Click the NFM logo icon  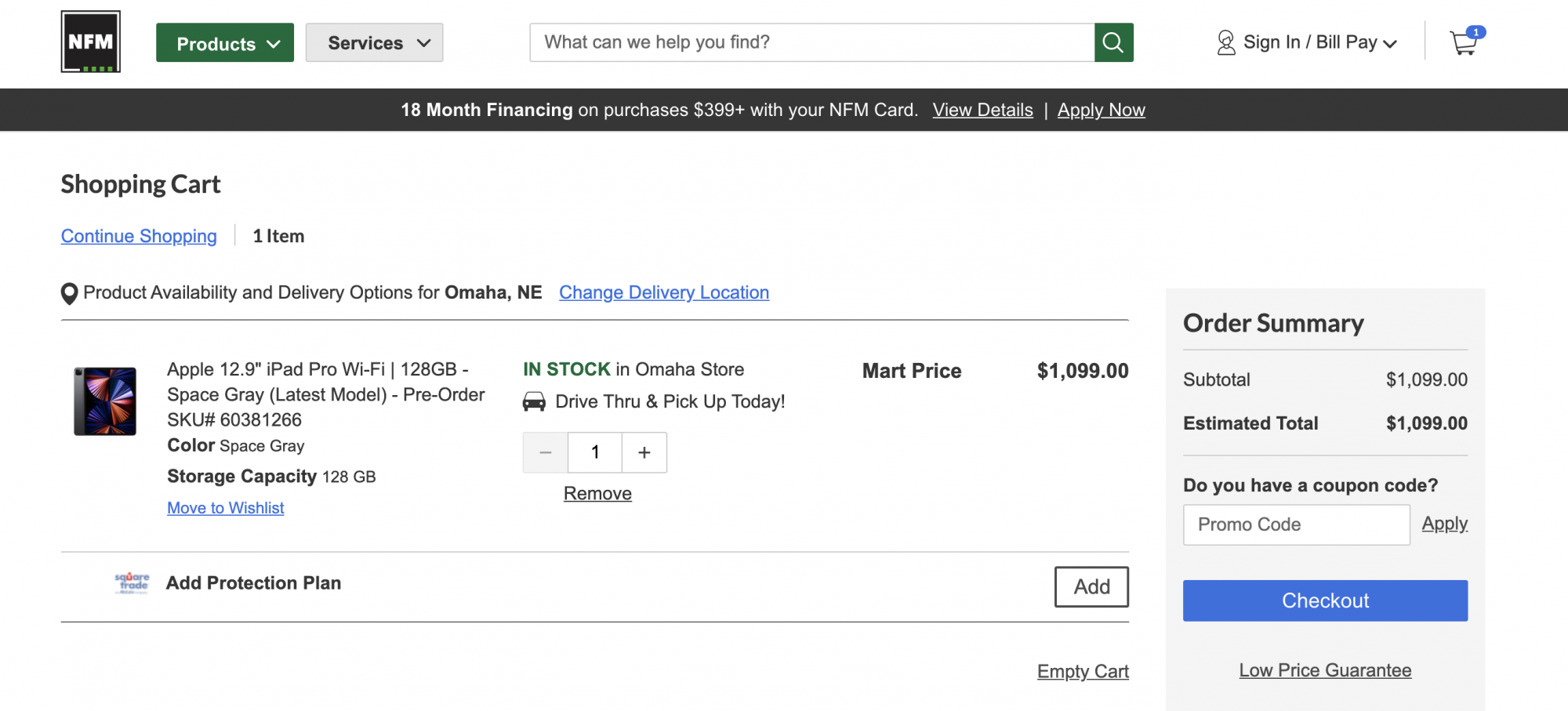click(91, 42)
